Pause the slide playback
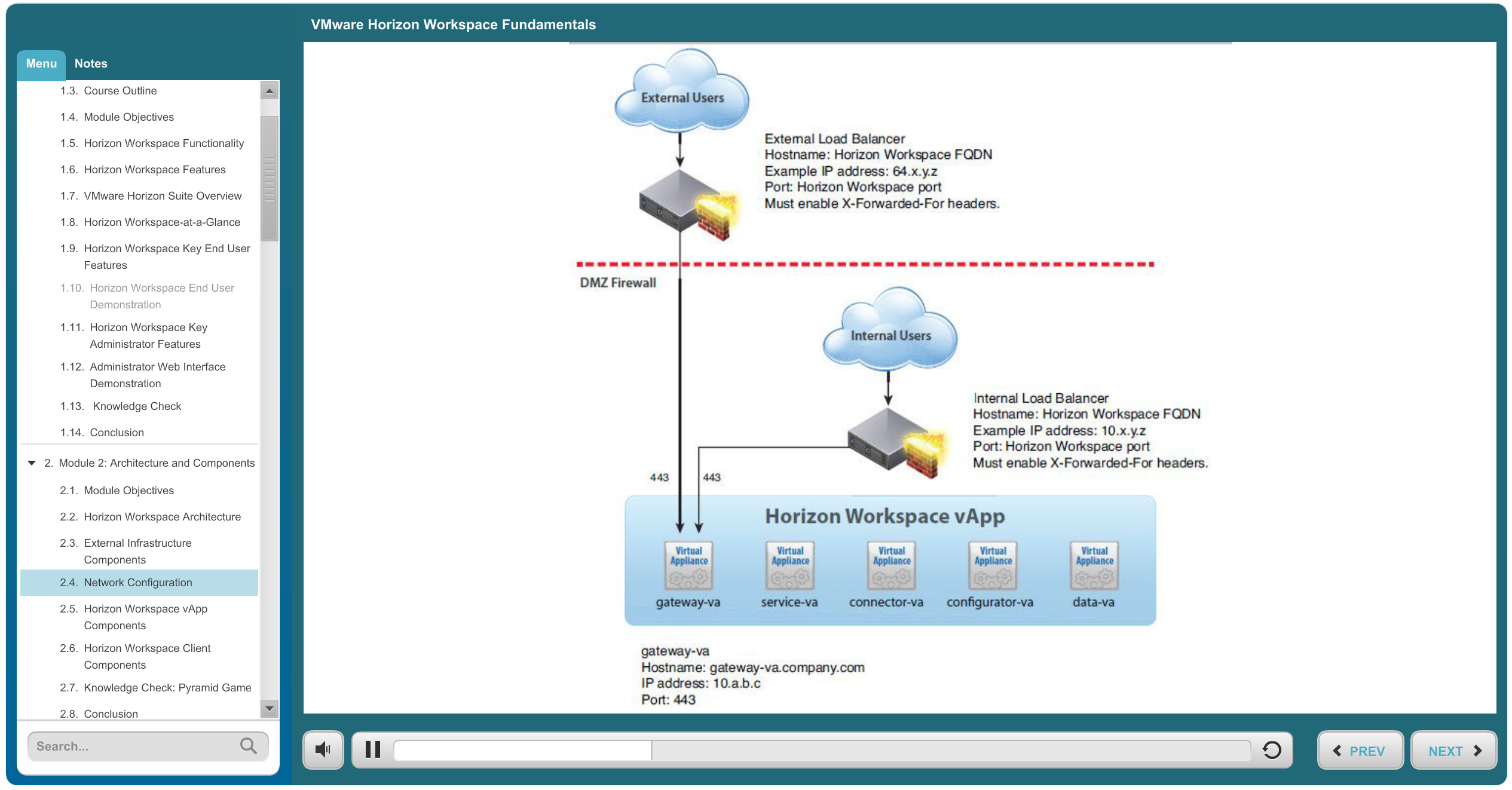Screen dimensions: 1512x790 coord(373,749)
